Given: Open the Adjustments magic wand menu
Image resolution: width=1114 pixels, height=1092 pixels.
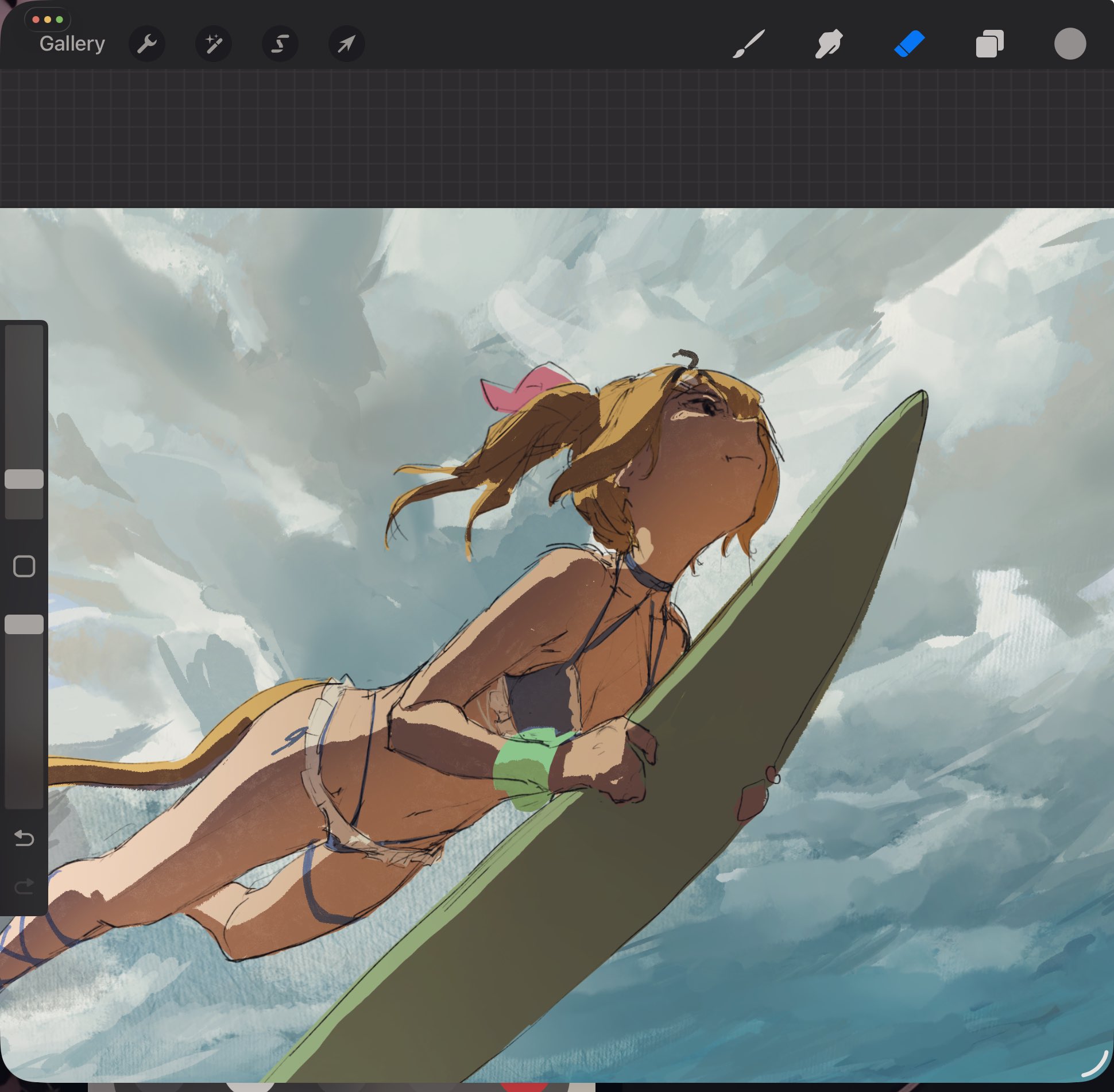Looking at the screenshot, I should pyautogui.click(x=214, y=44).
